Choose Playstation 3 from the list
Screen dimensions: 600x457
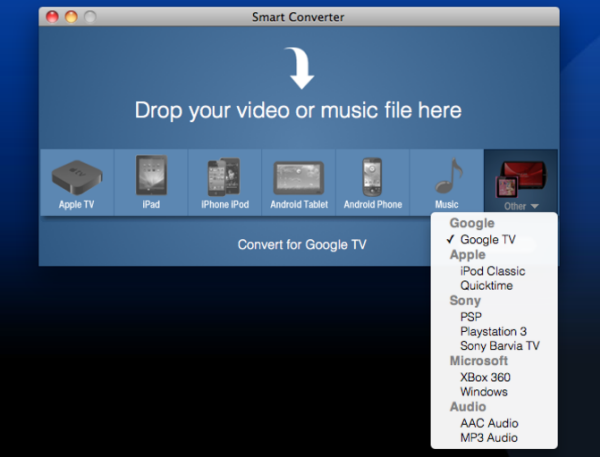click(493, 331)
